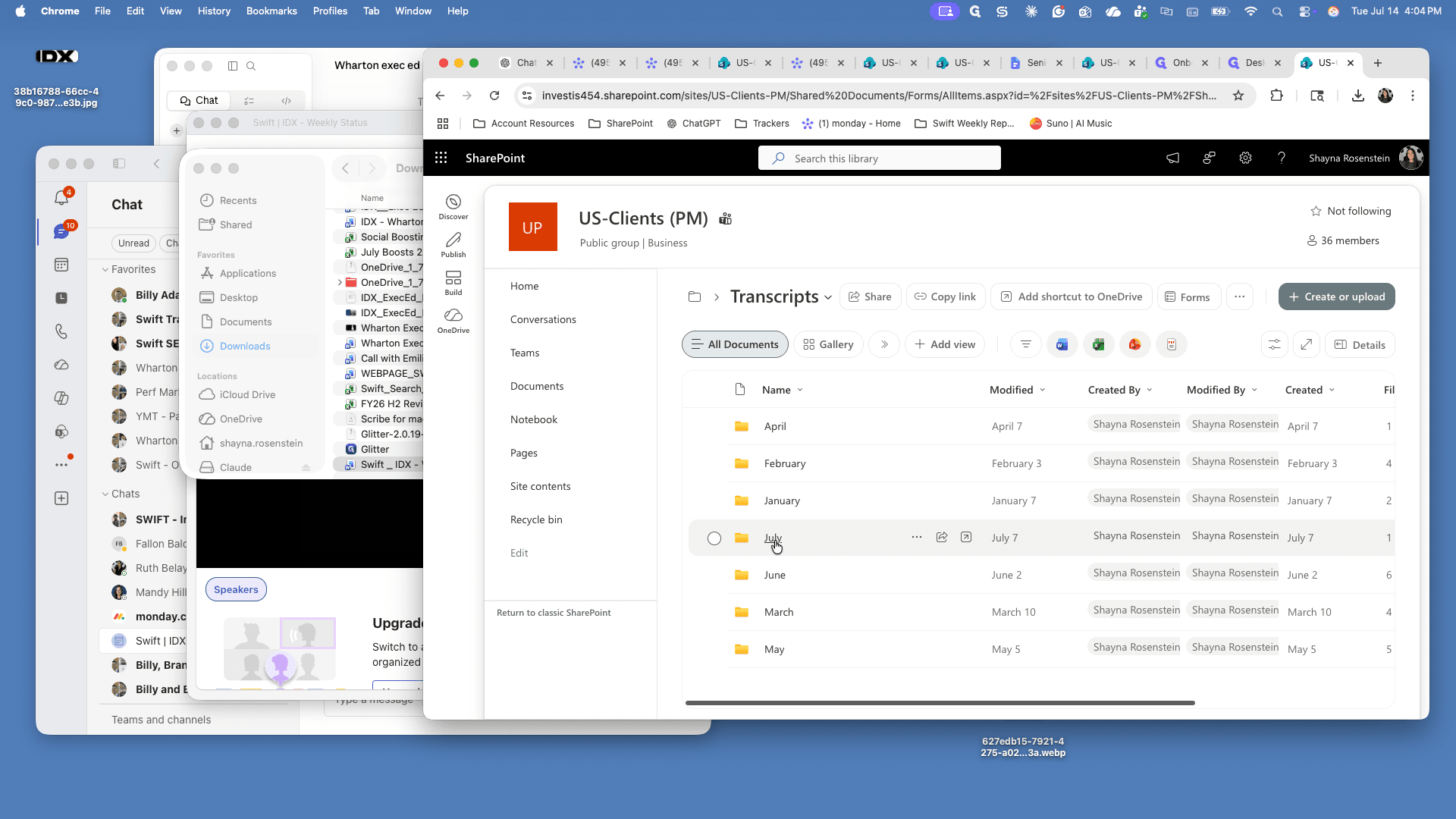Open the filter lines icon in library toolbar
This screenshot has height=819, width=1456.
[1025, 344]
